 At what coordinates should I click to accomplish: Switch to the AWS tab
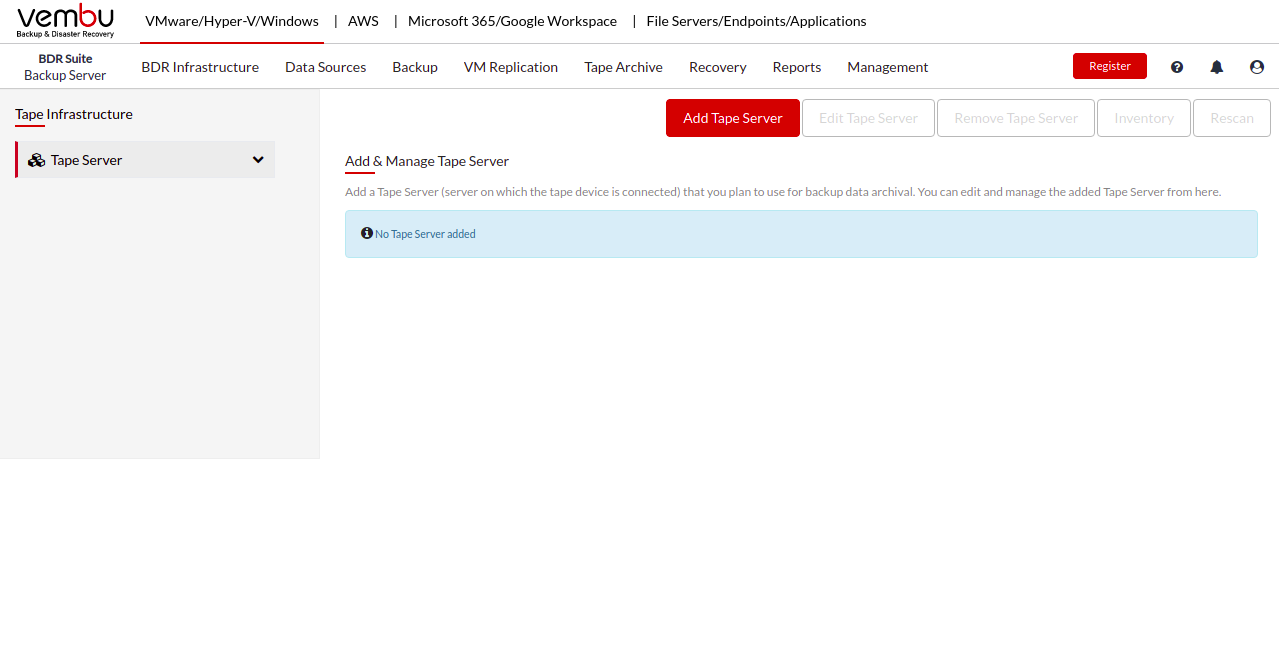point(363,21)
